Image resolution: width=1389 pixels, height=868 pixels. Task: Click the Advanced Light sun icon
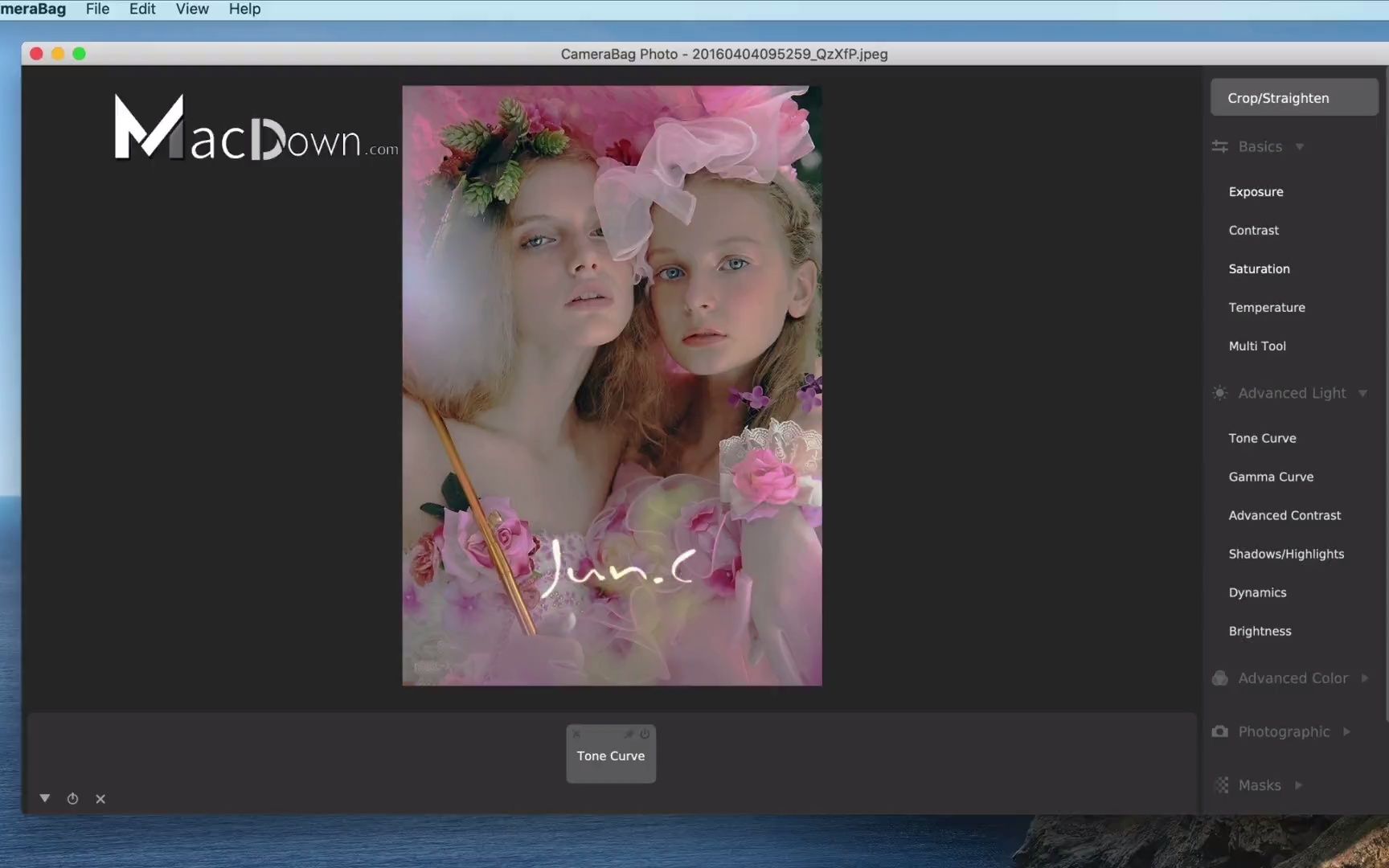click(1219, 393)
